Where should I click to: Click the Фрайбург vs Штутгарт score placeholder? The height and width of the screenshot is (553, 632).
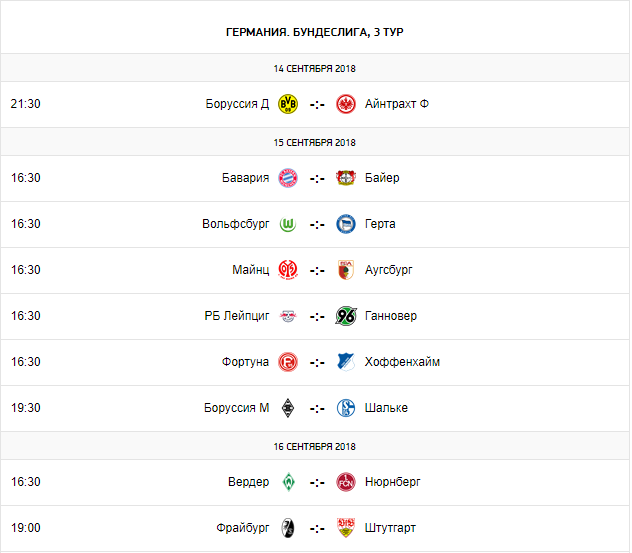(x=317, y=528)
